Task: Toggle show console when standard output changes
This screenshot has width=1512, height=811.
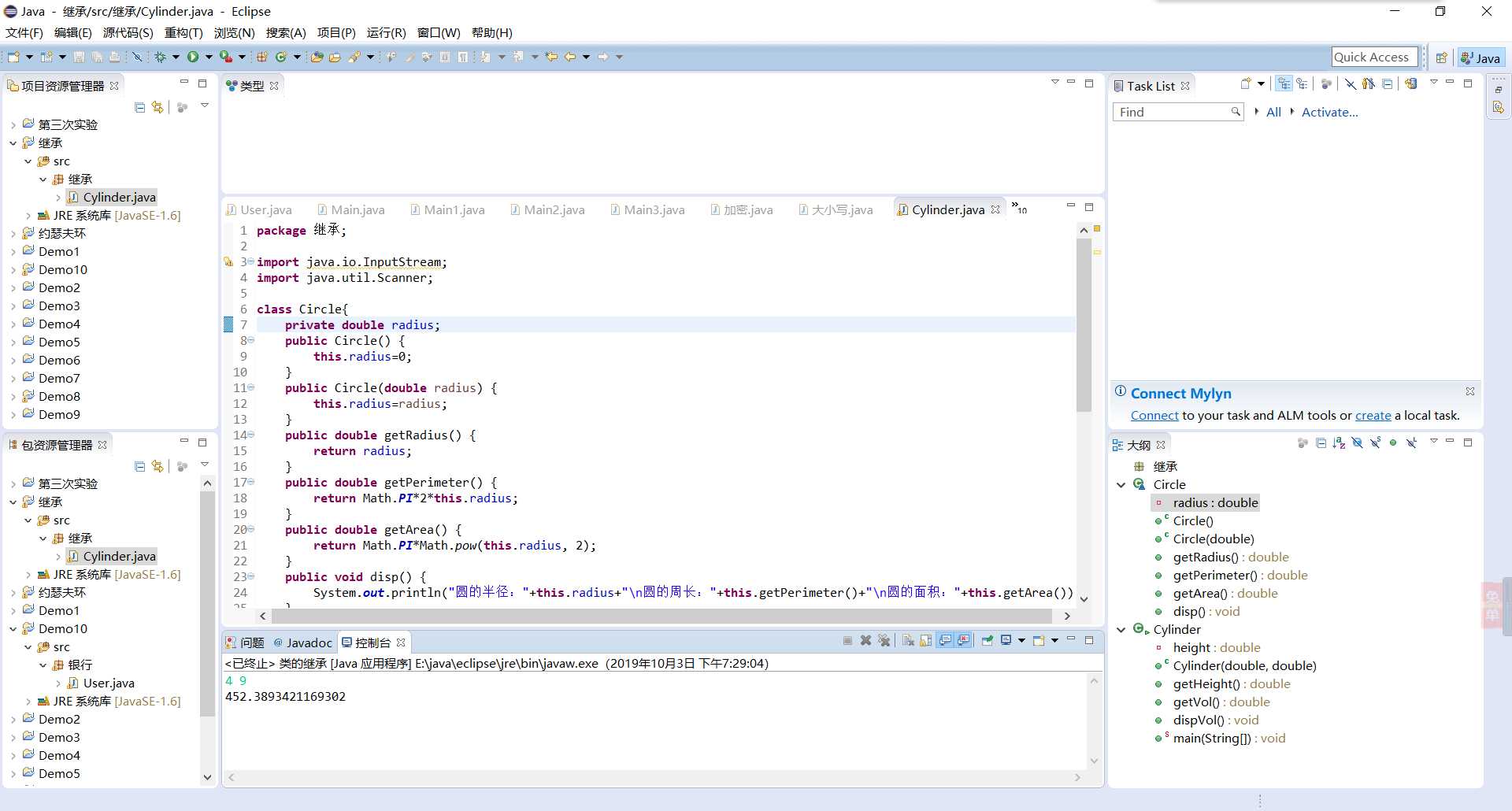Action: tap(945, 641)
